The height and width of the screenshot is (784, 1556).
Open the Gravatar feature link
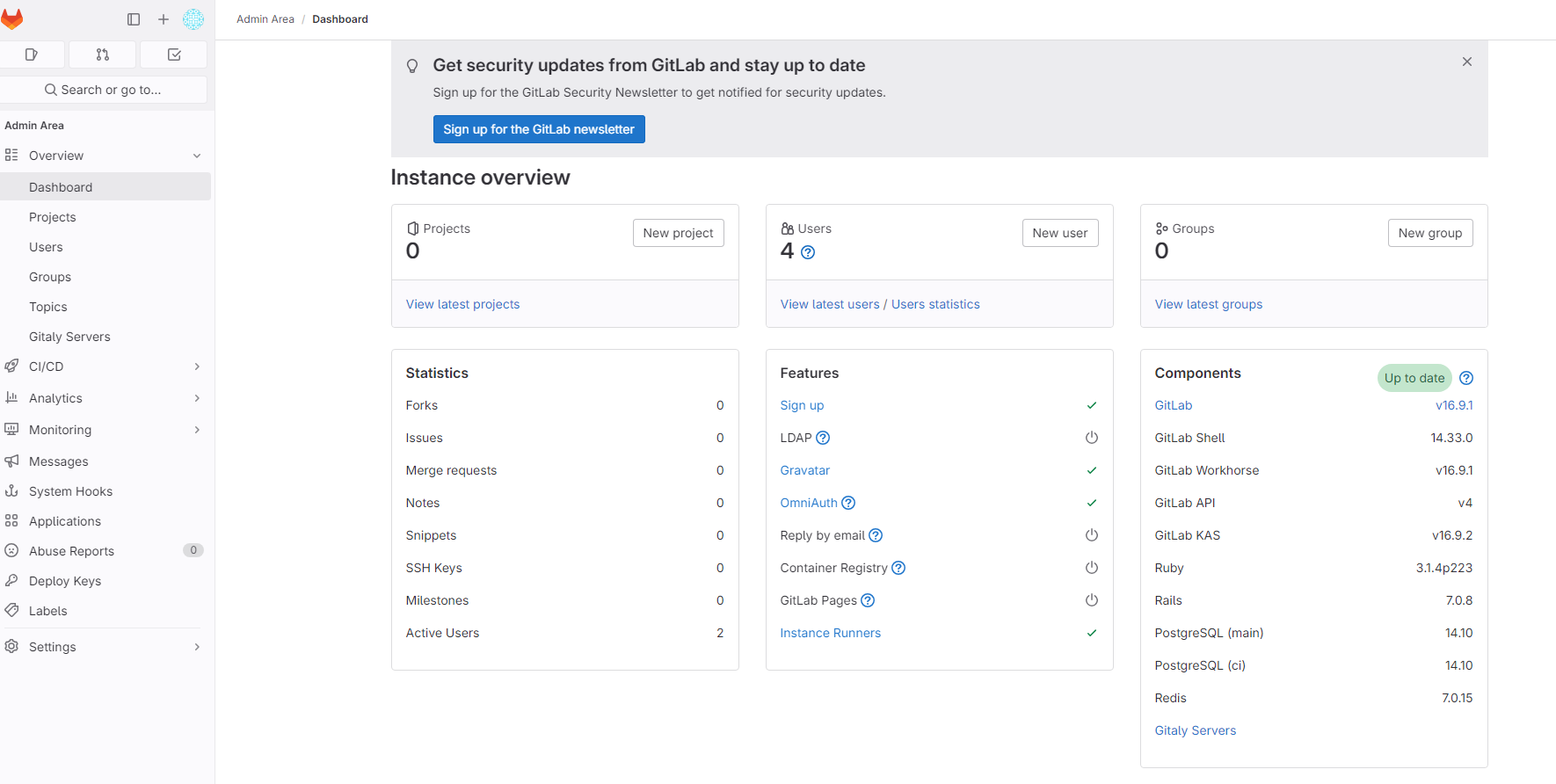point(805,470)
